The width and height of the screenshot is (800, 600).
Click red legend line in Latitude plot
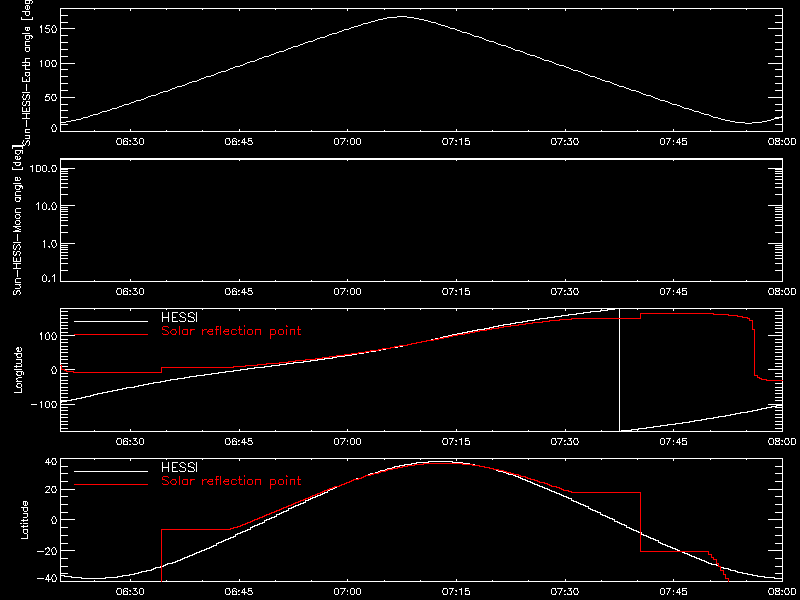[x=111, y=484]
